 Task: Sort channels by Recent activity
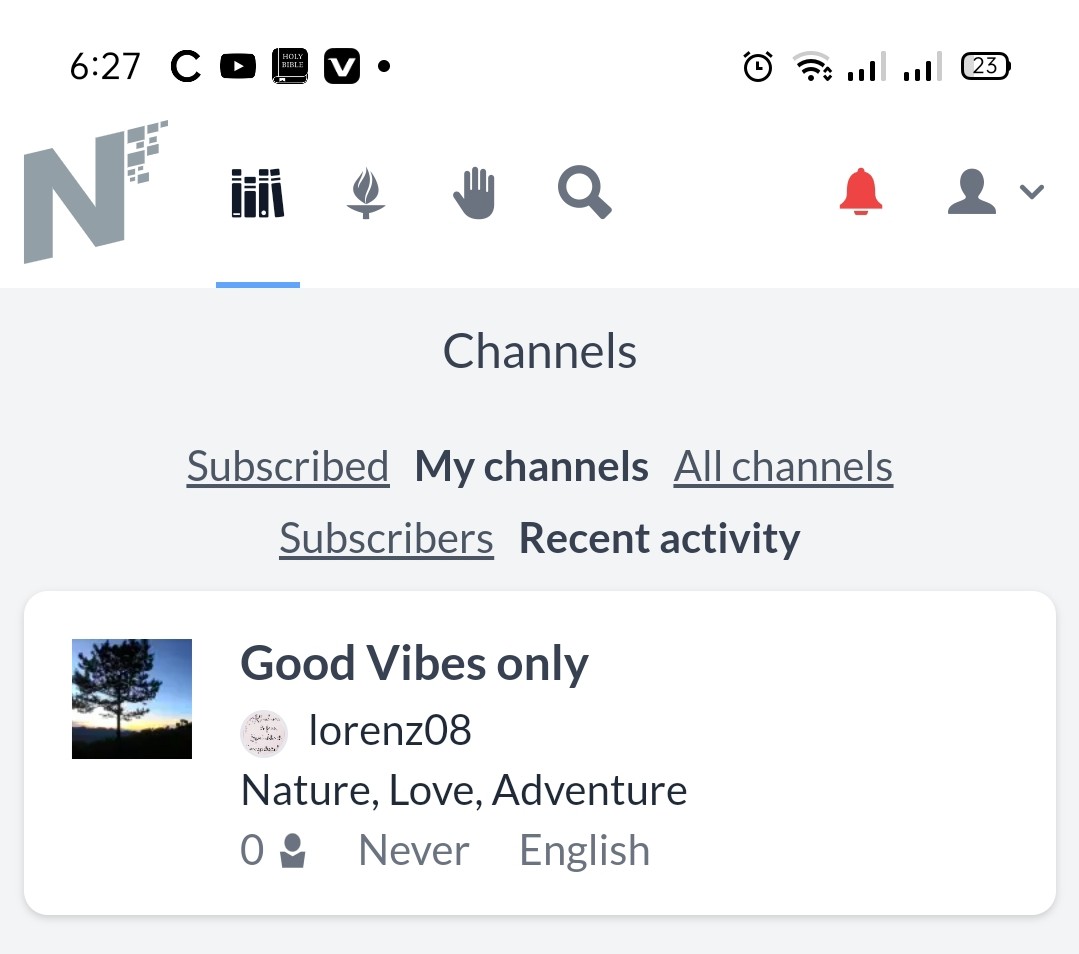(x=659, y=538)
